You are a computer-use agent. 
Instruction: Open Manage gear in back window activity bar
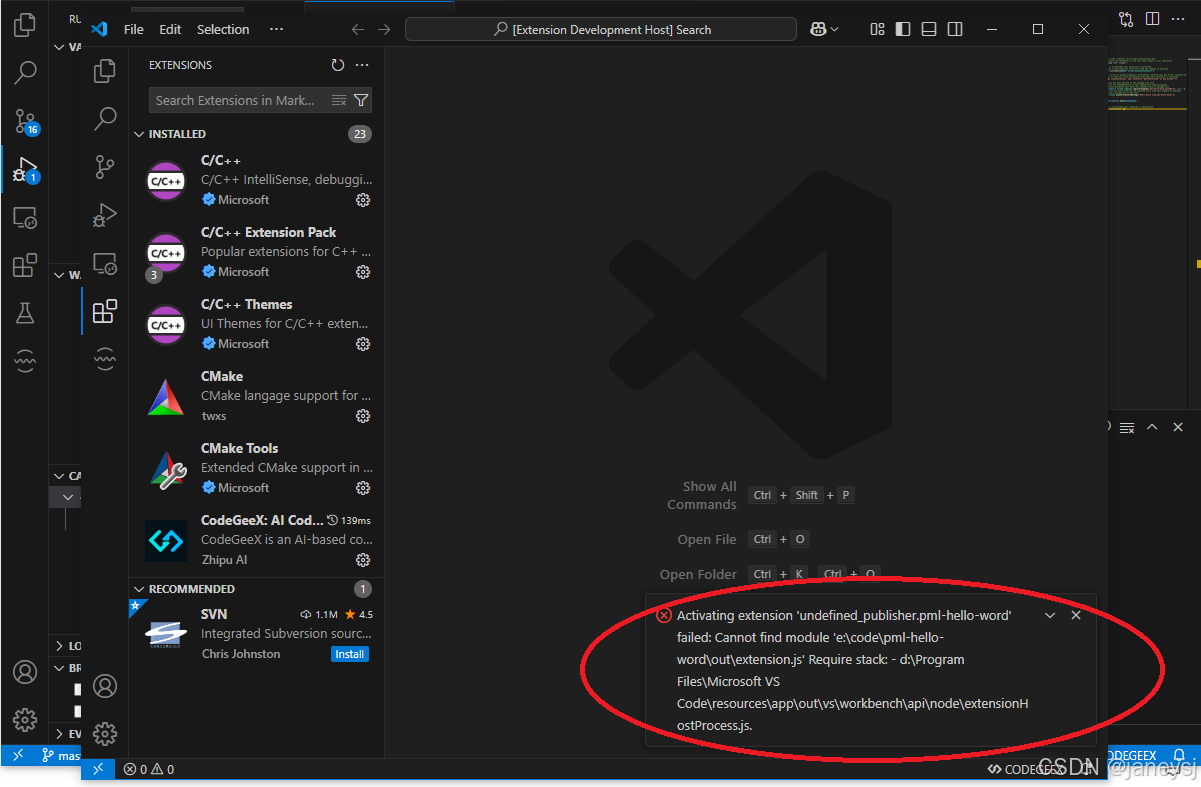(25, 719)
